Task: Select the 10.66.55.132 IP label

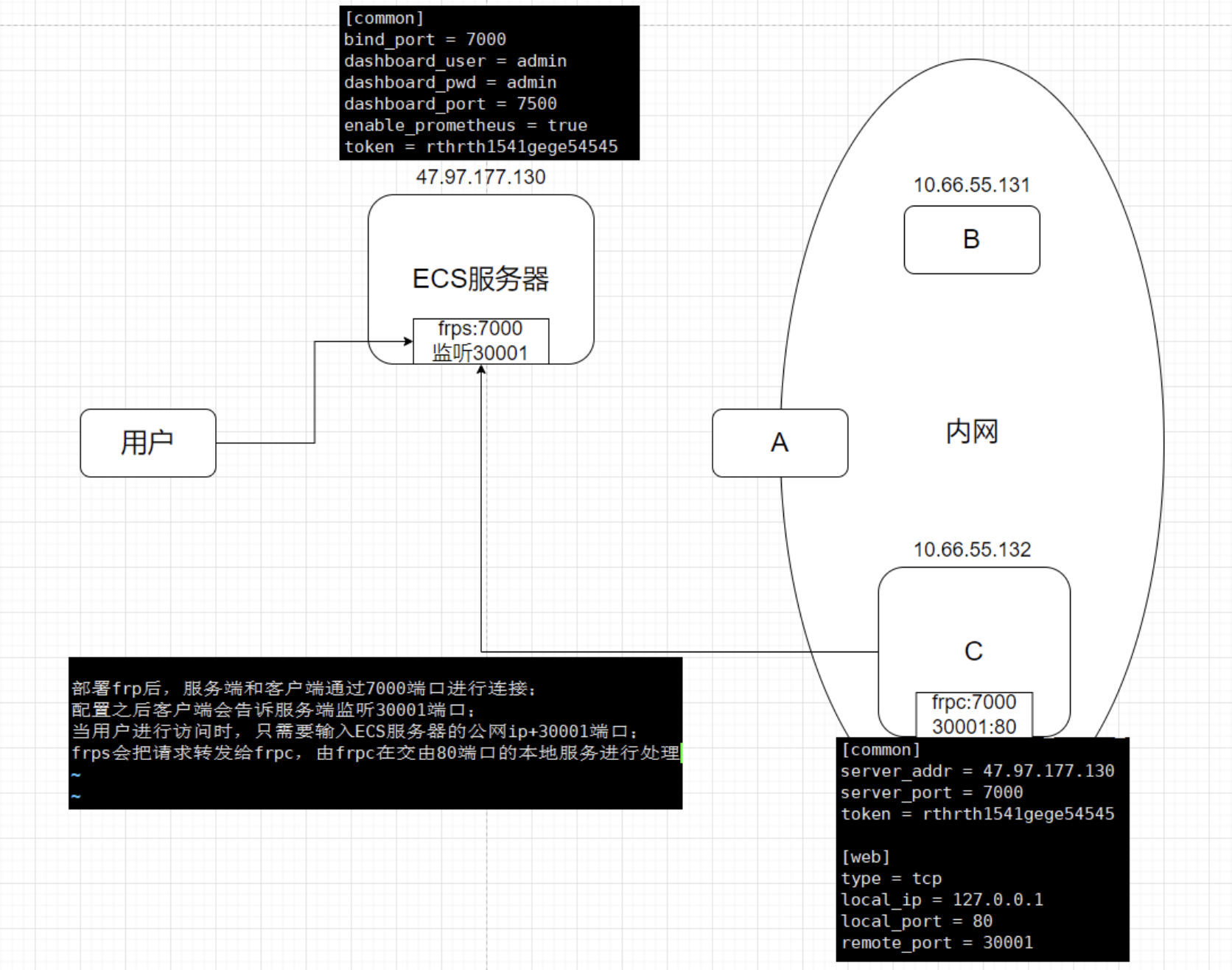Action: (972, 550)
